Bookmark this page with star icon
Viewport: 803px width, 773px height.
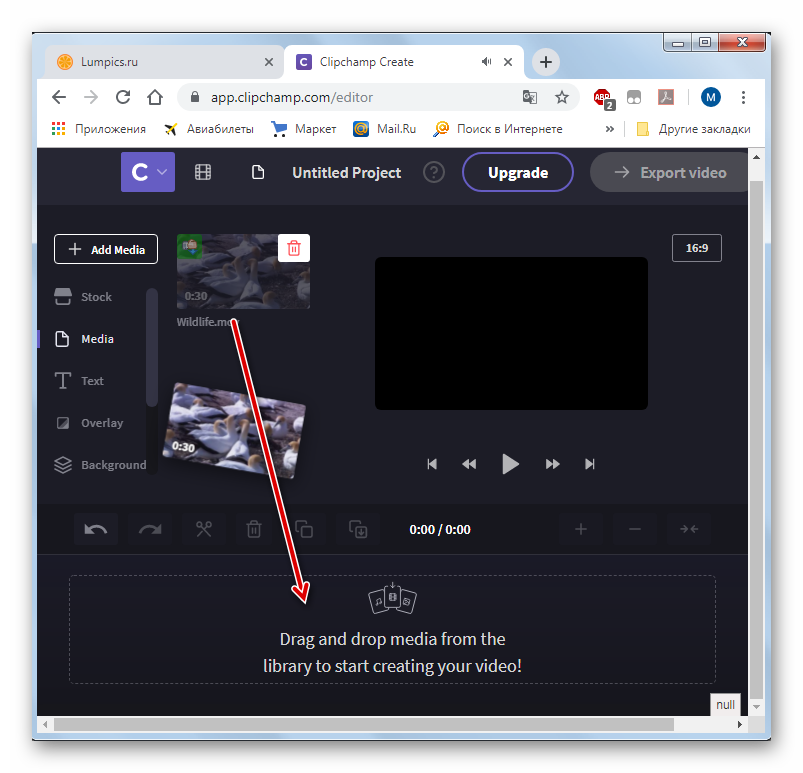click(x=562, y=97)
